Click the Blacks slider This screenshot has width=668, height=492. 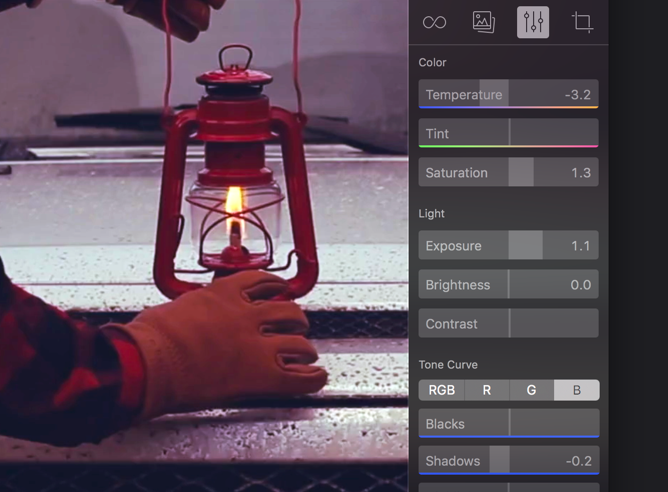point(508,424)
